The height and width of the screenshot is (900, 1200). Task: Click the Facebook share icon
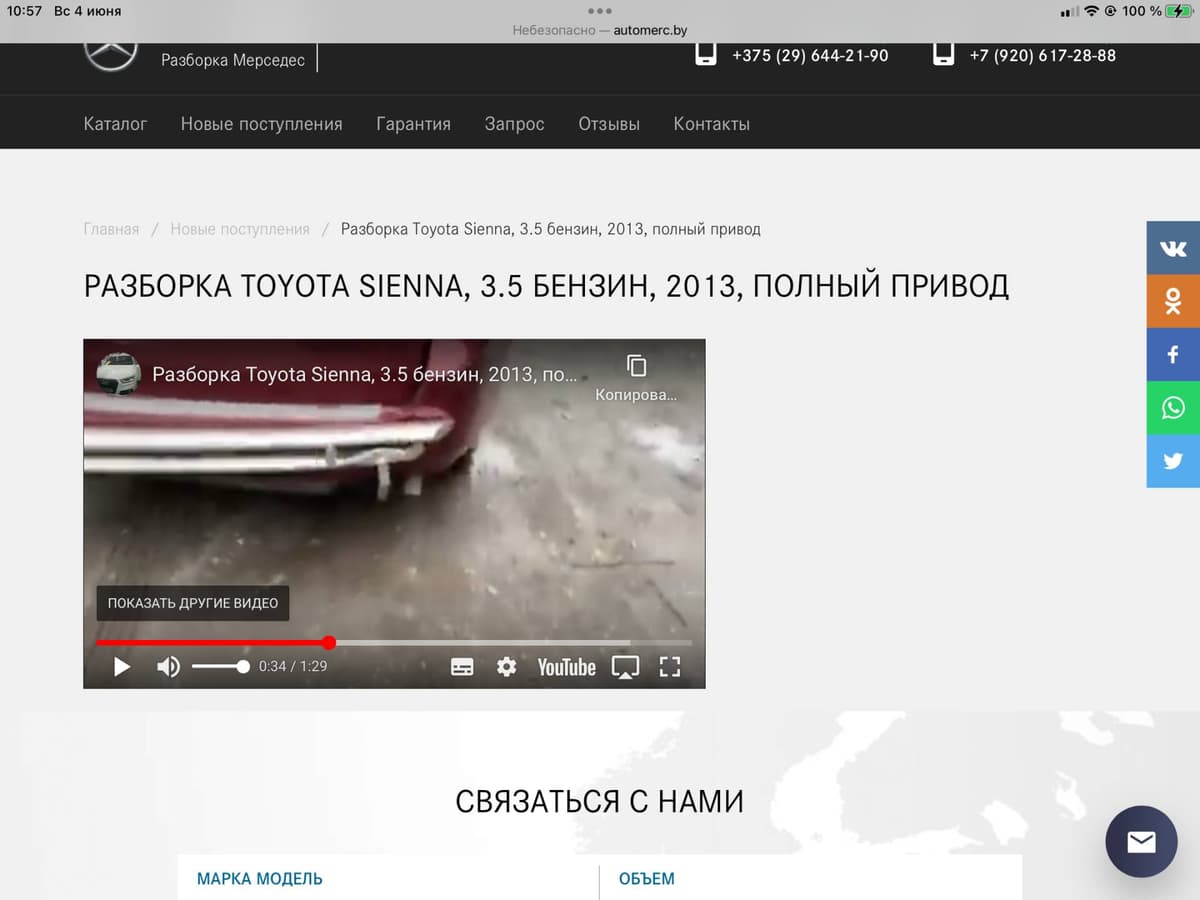(x=1173, y=354)
